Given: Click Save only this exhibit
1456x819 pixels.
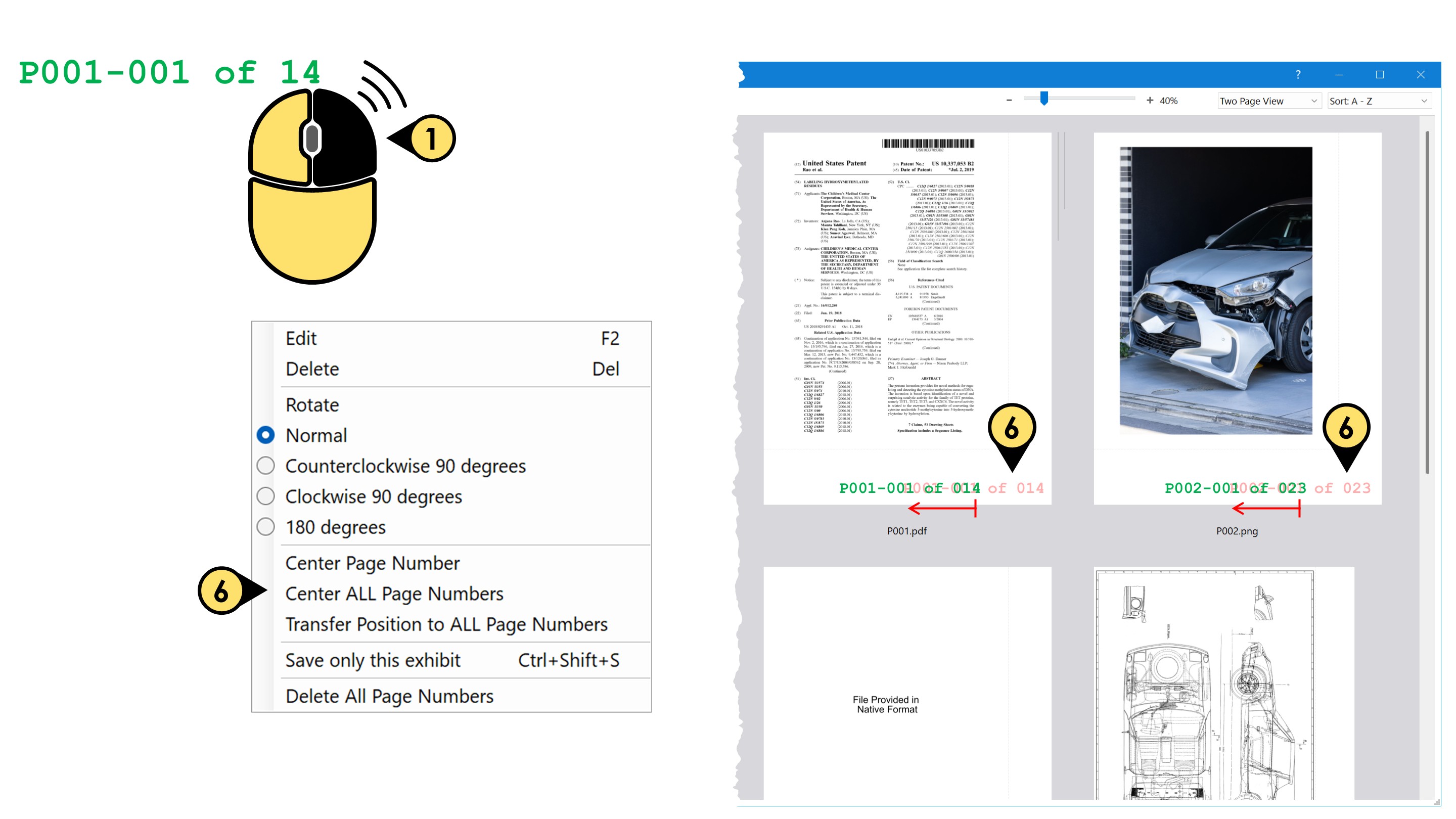Looking at the screenshot, I should coord(373,660).
